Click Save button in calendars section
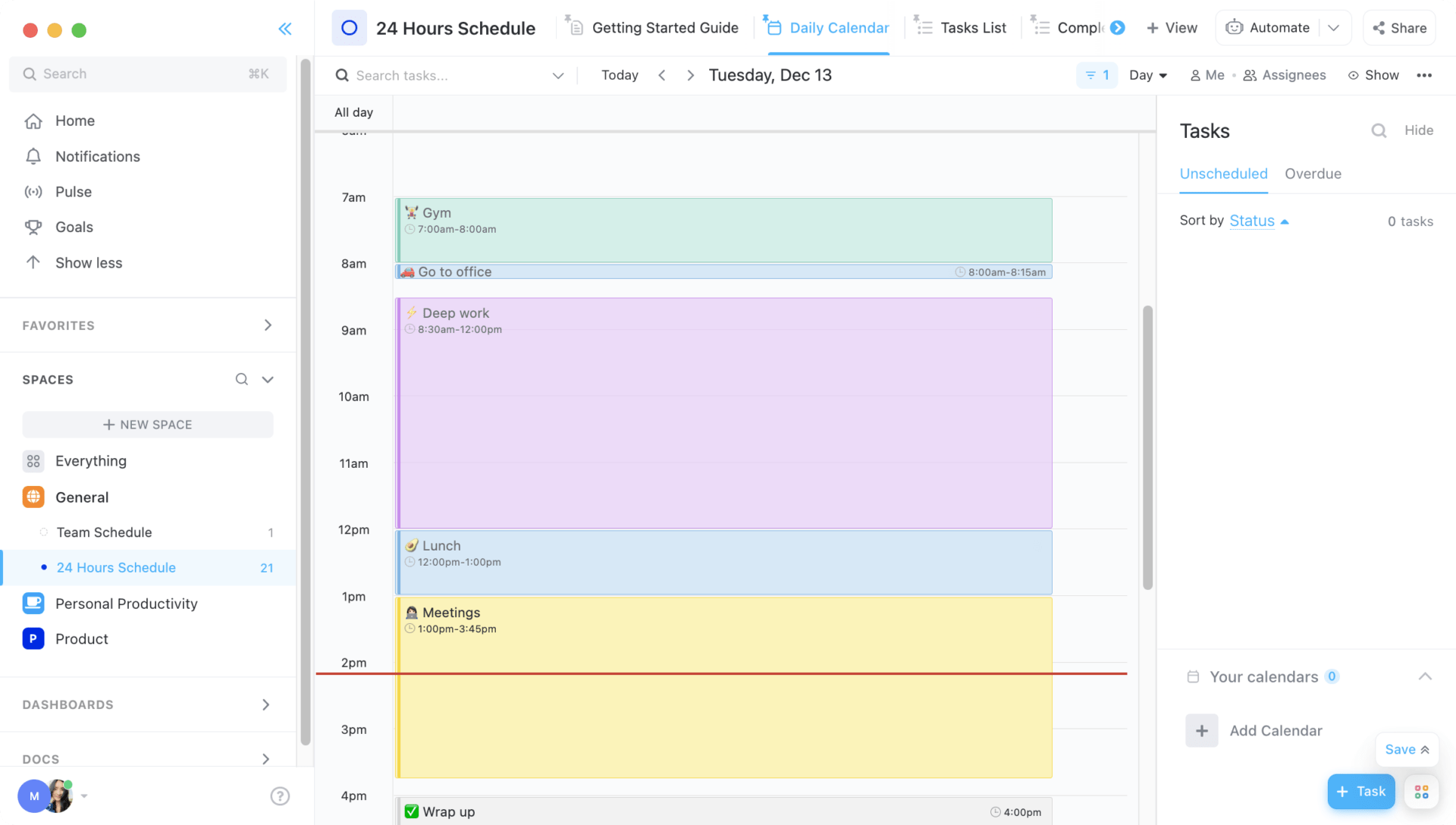The image size is (1456, 825). coord(1400,749)
